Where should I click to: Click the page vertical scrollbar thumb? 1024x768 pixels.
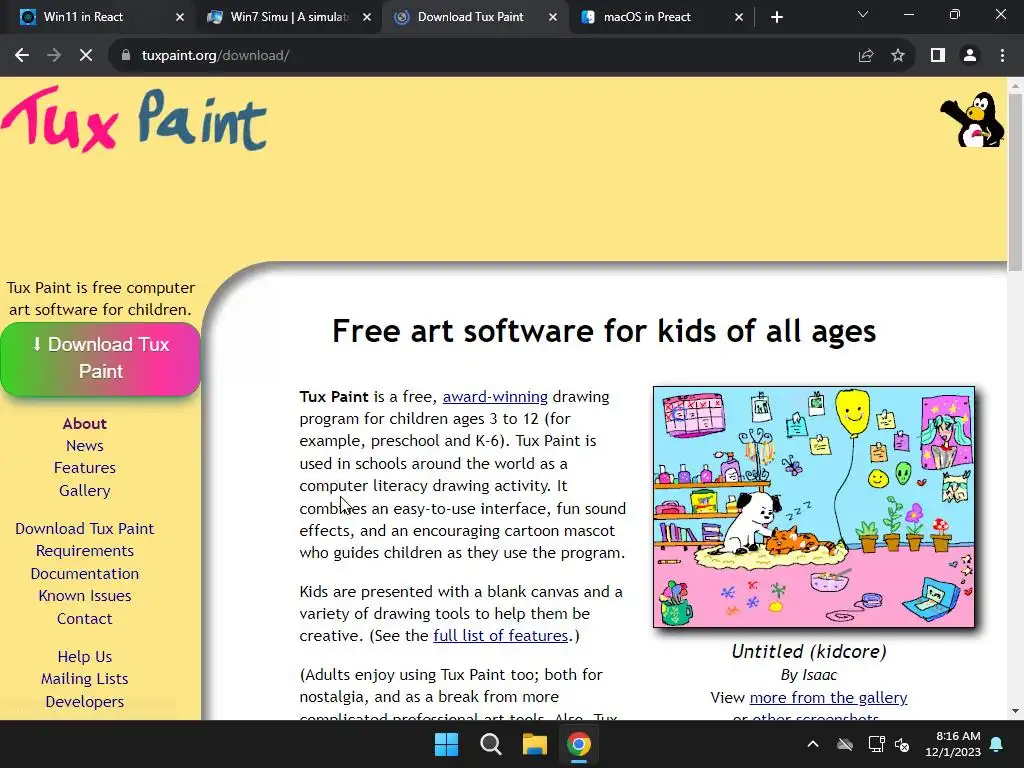pyautogui.click(x=1016, y=182)
